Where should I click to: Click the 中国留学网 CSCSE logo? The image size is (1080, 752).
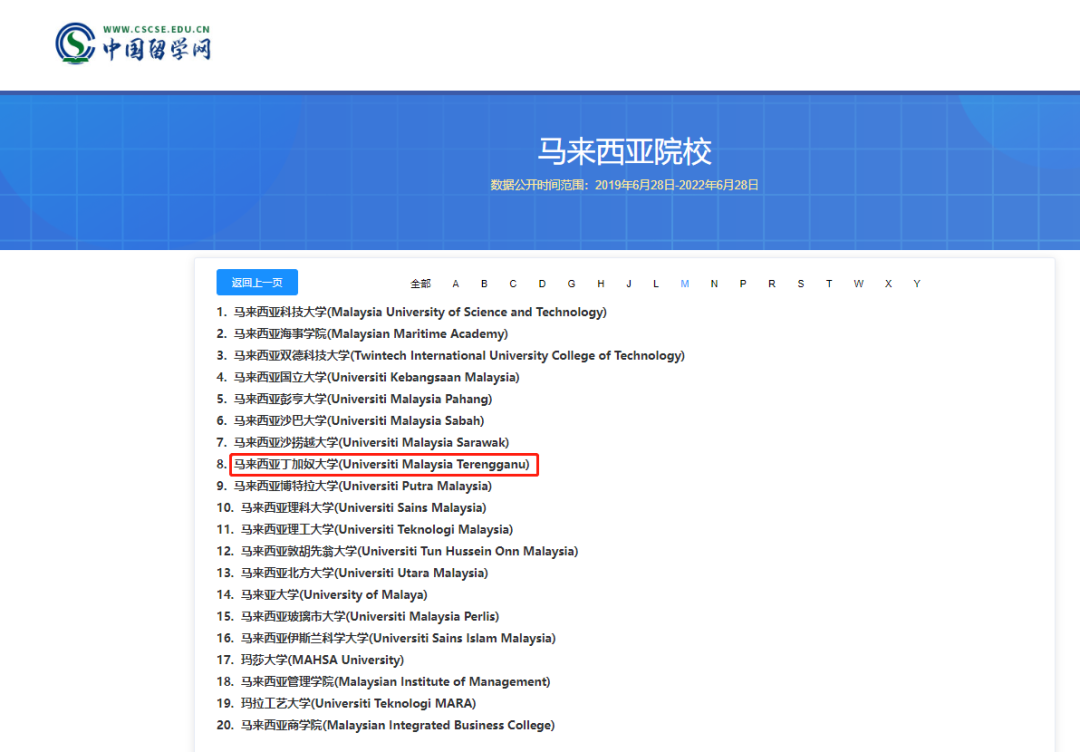(x=133, y=43)
